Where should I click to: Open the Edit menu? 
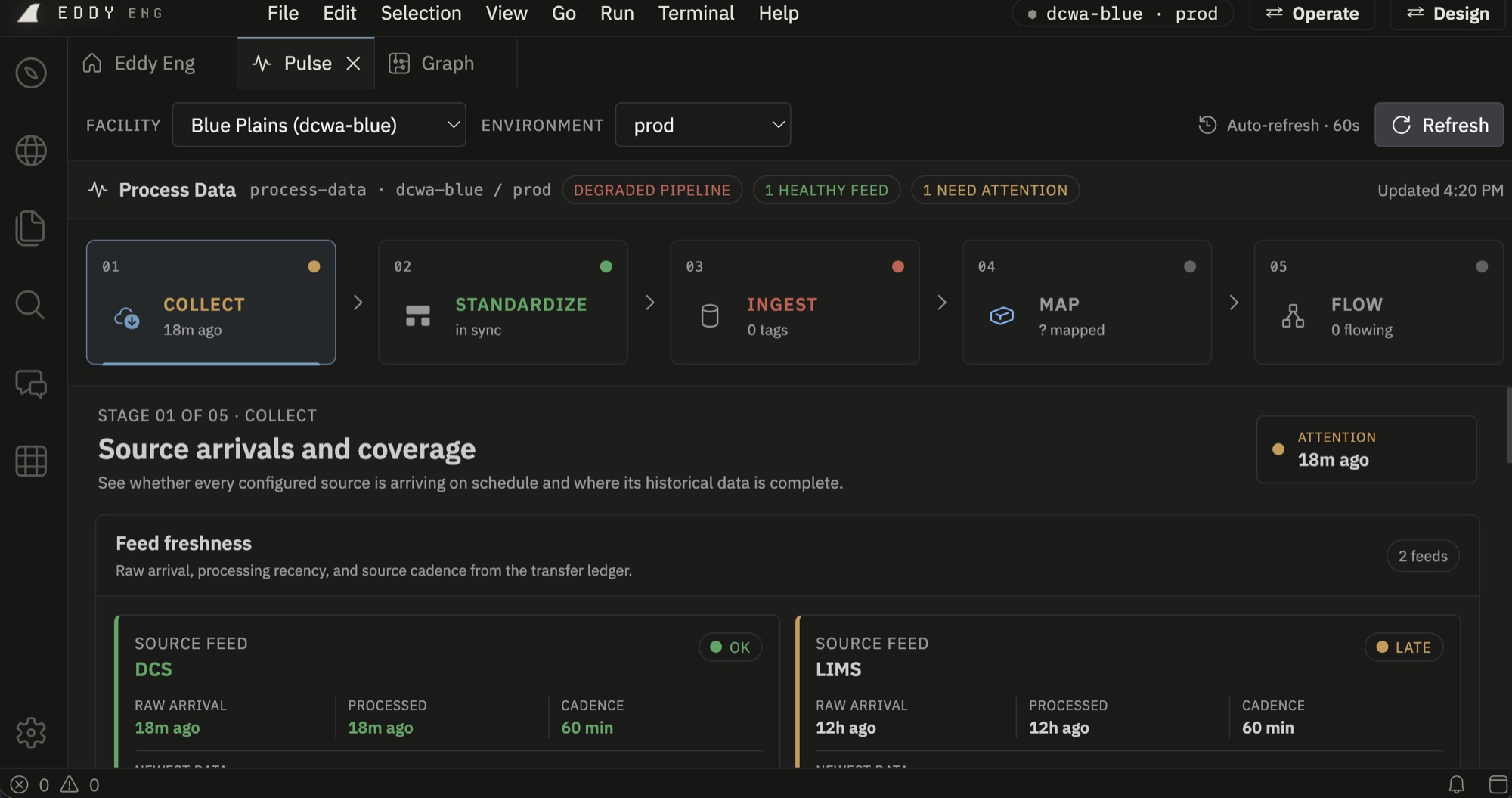pyautogui.click(x=339, y=13)
